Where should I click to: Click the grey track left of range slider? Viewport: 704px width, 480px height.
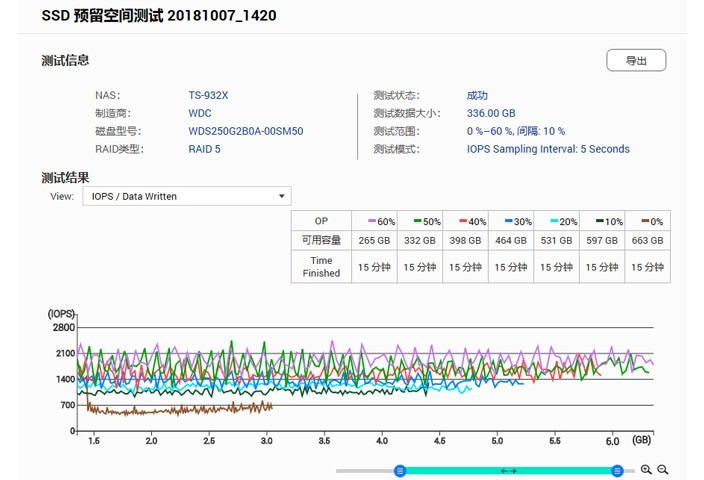(x=365, y=471)
